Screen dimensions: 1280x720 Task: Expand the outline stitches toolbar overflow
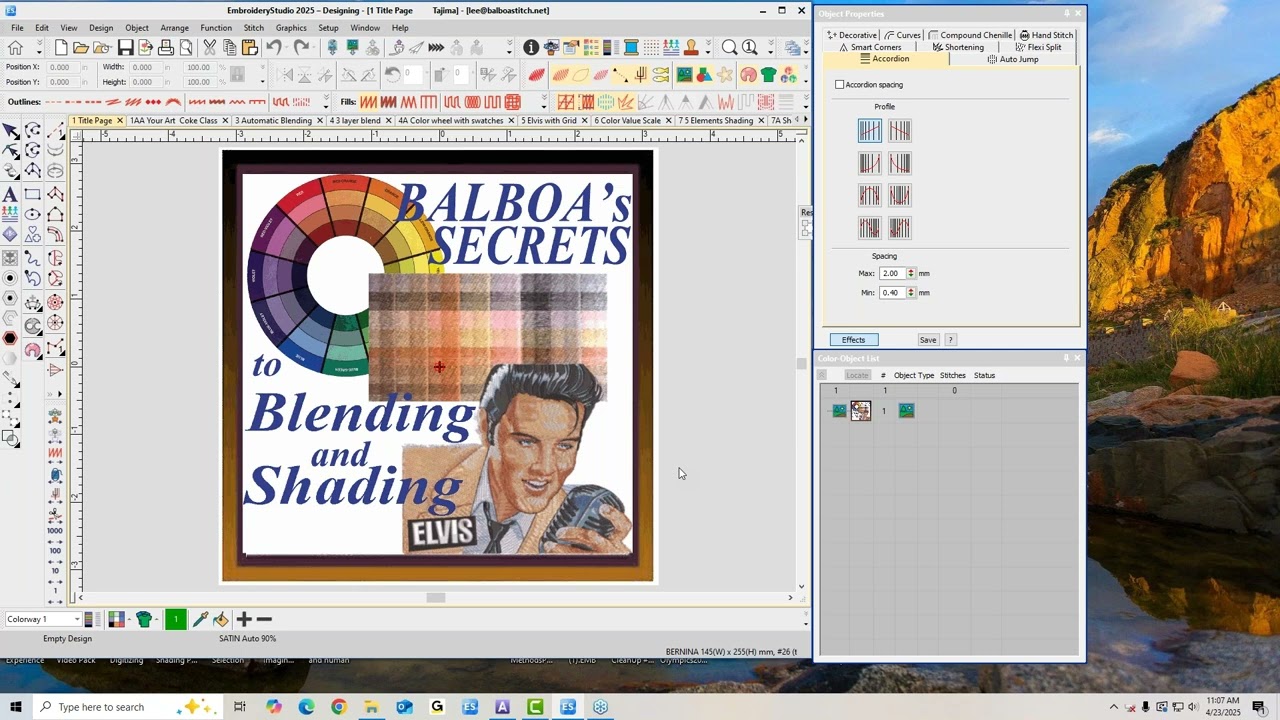(x=327, y=102)
